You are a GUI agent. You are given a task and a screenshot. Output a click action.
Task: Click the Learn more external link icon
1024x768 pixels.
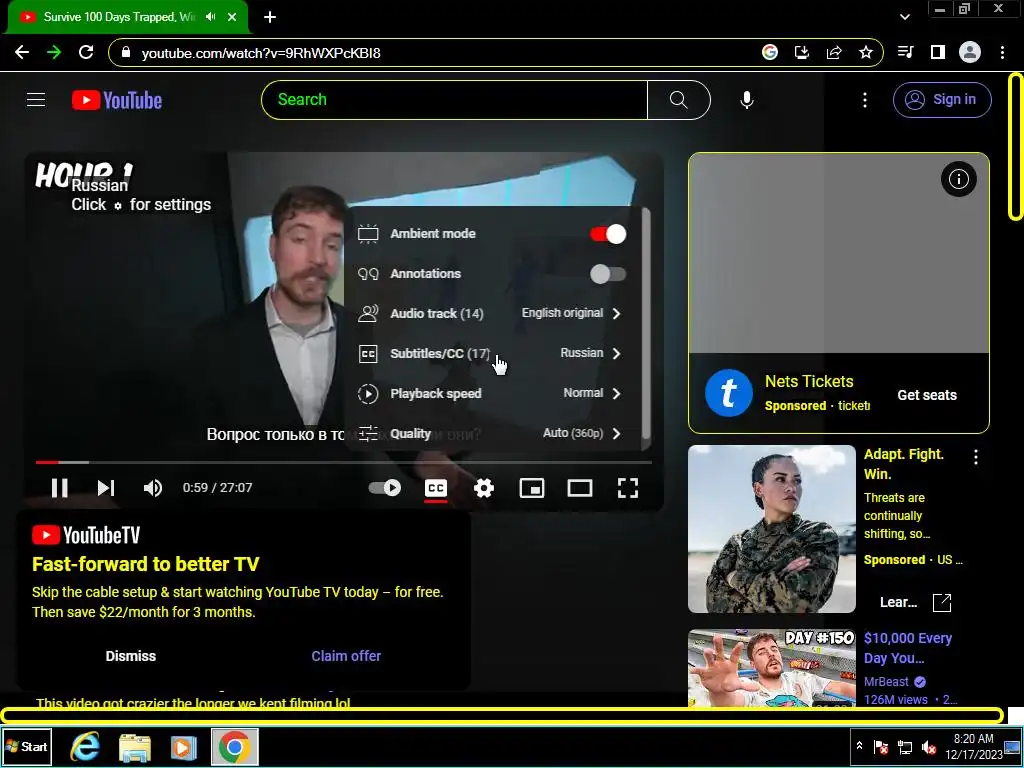942,603
